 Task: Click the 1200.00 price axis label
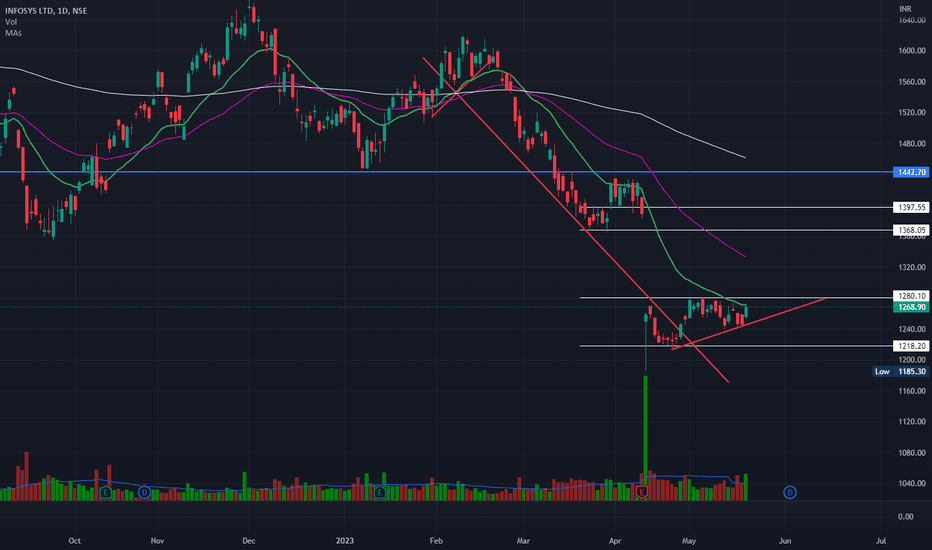912,360
